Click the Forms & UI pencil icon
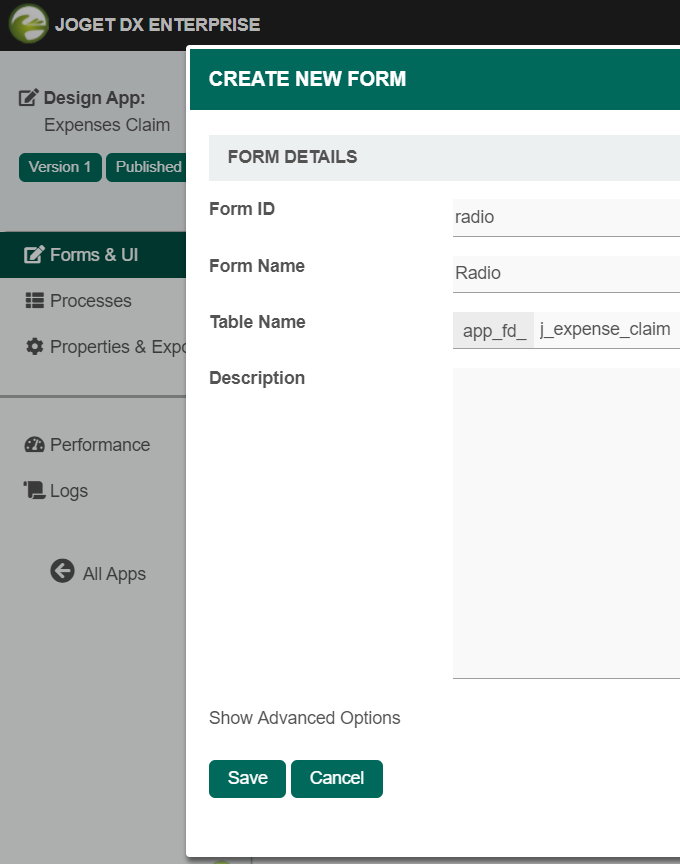The width and height of the screenshot is (680, 864). [x=34, y=255]
